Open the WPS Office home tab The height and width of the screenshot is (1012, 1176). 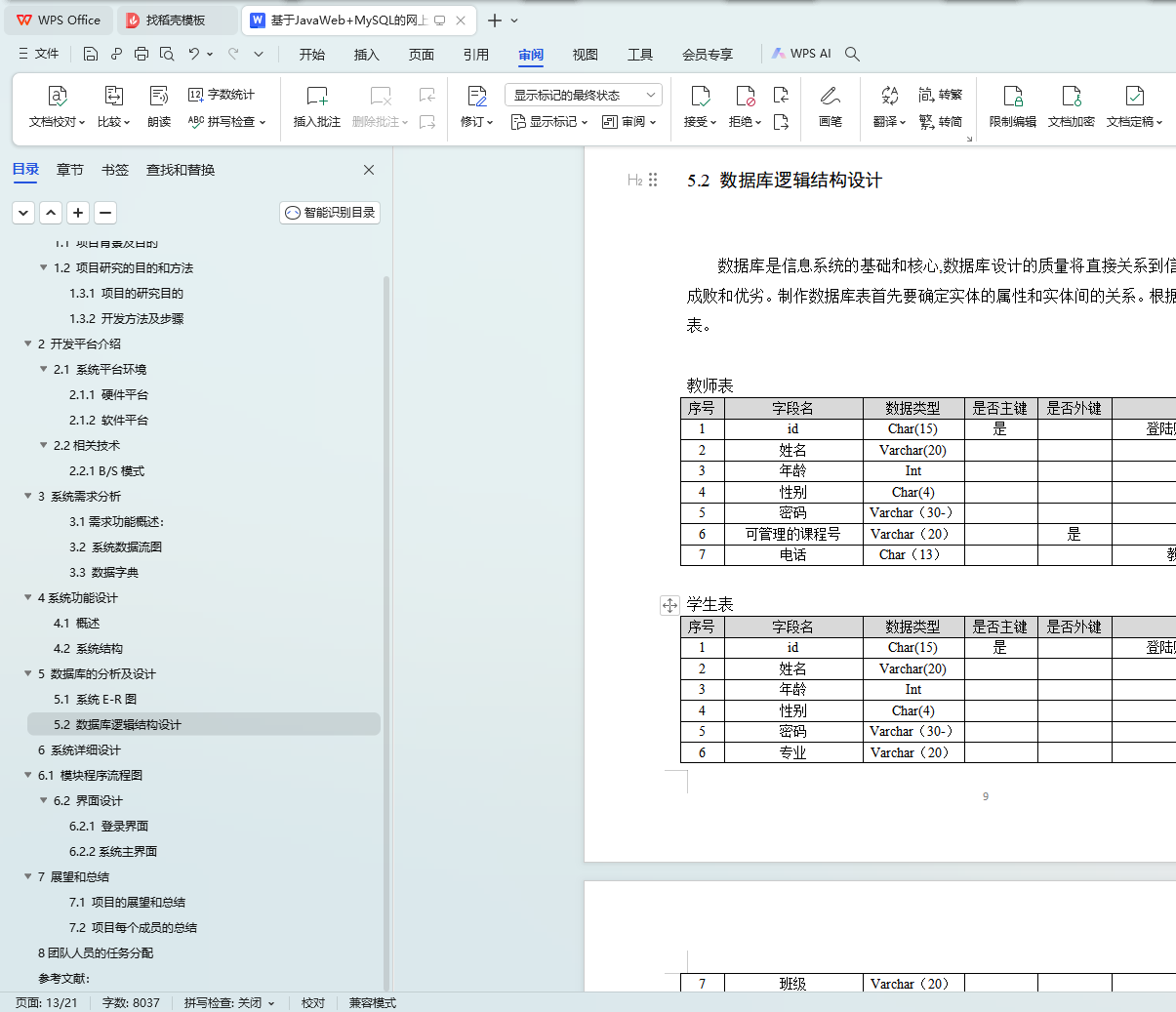tap(60, 20)
